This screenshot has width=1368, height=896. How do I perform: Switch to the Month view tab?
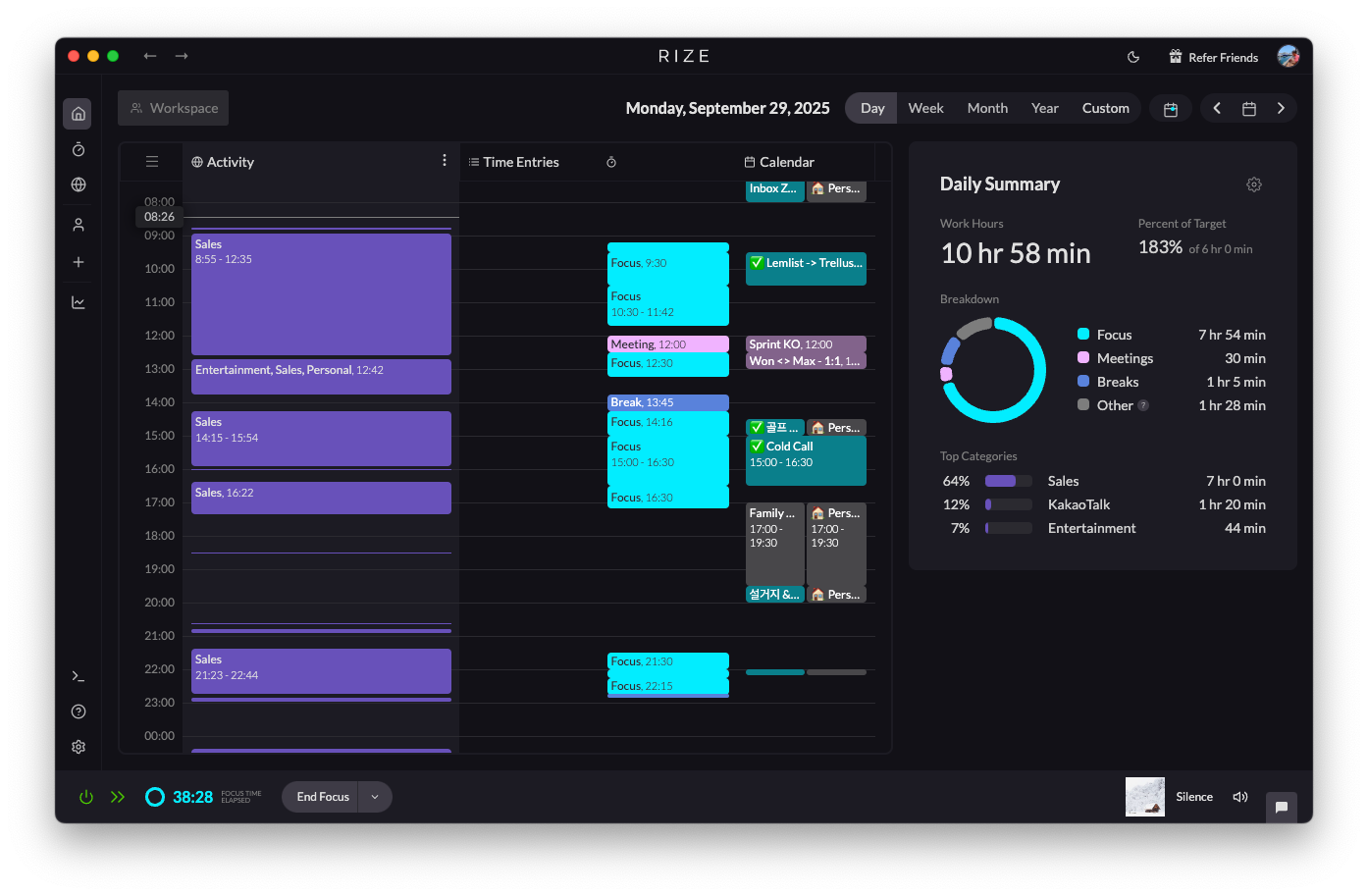tap(987, 108)
